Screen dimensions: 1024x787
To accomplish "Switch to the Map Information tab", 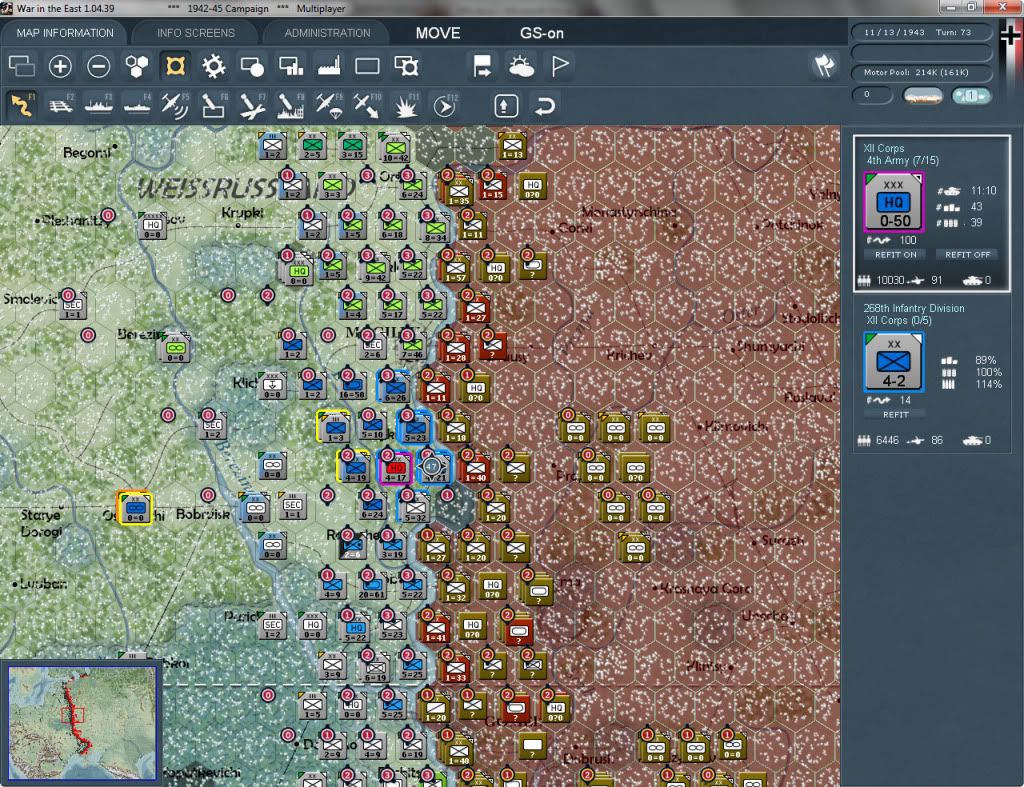I will pos(65,33).
